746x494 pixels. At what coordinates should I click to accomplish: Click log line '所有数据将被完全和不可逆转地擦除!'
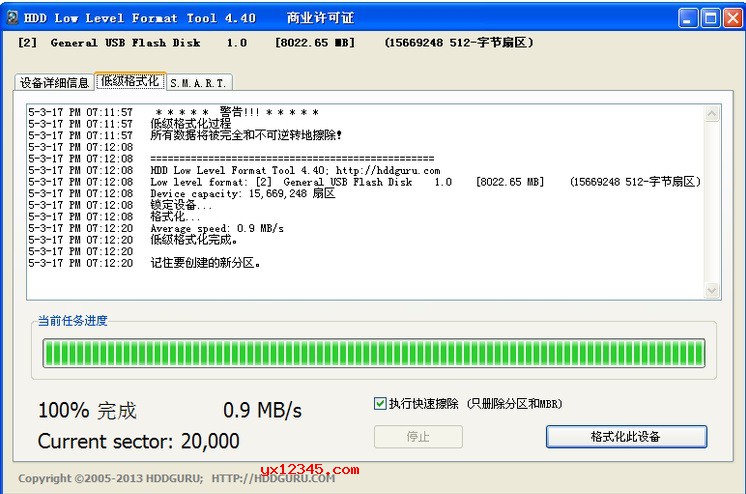[246, 135]
